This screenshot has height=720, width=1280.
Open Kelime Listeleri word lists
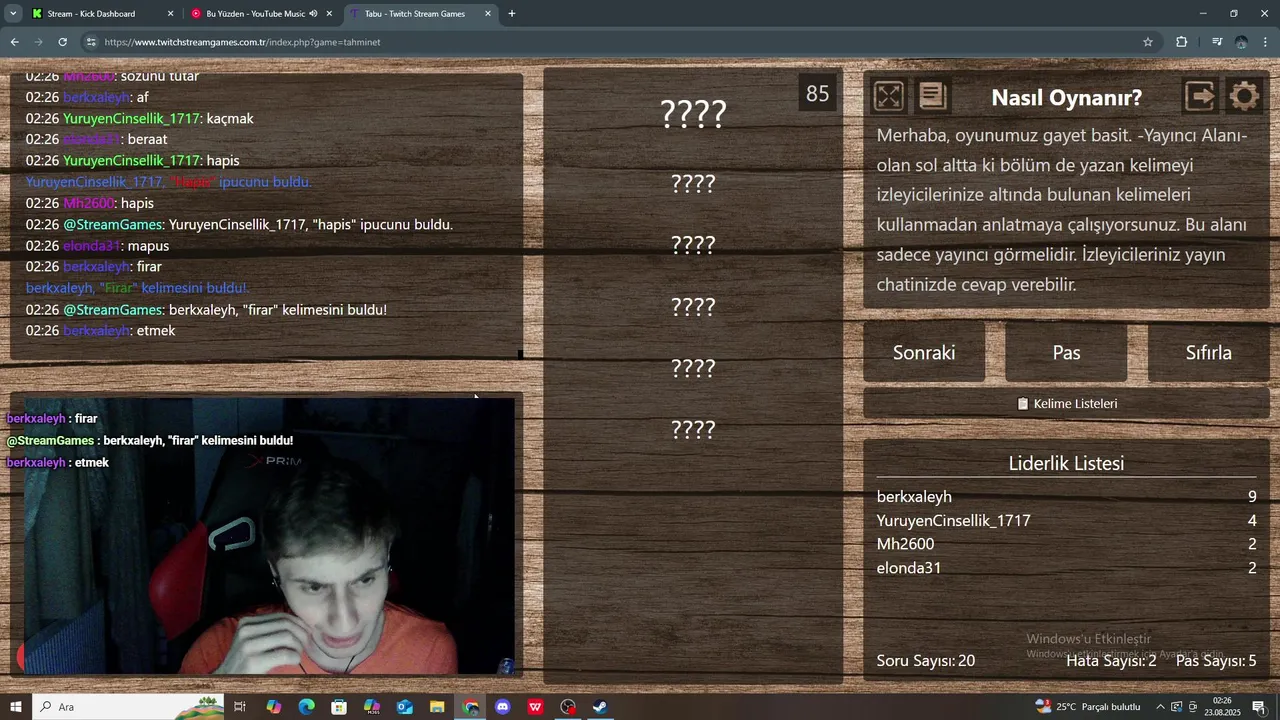tap(1066, 403)
